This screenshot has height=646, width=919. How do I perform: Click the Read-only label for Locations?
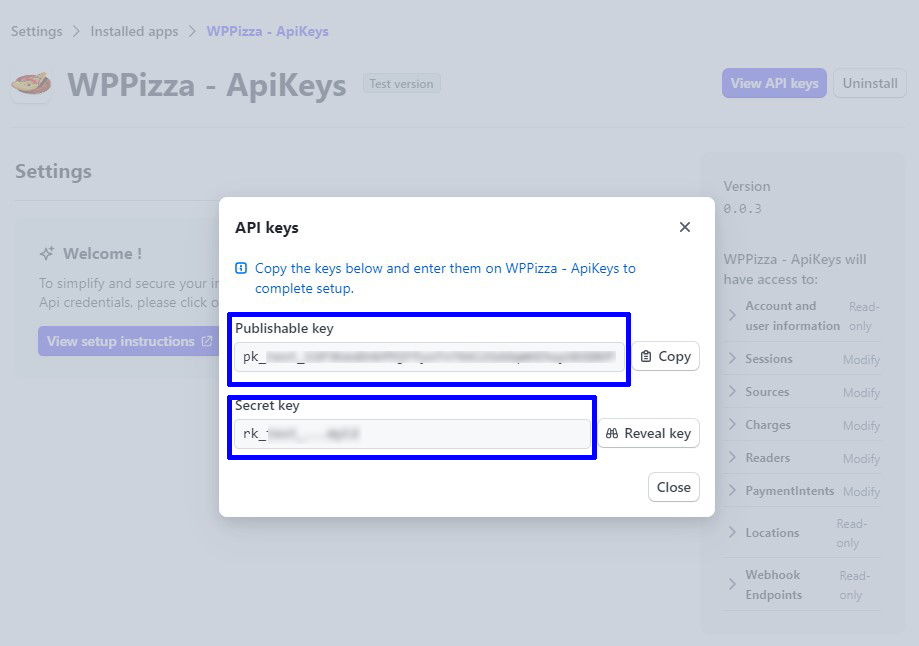pos(852,533)
